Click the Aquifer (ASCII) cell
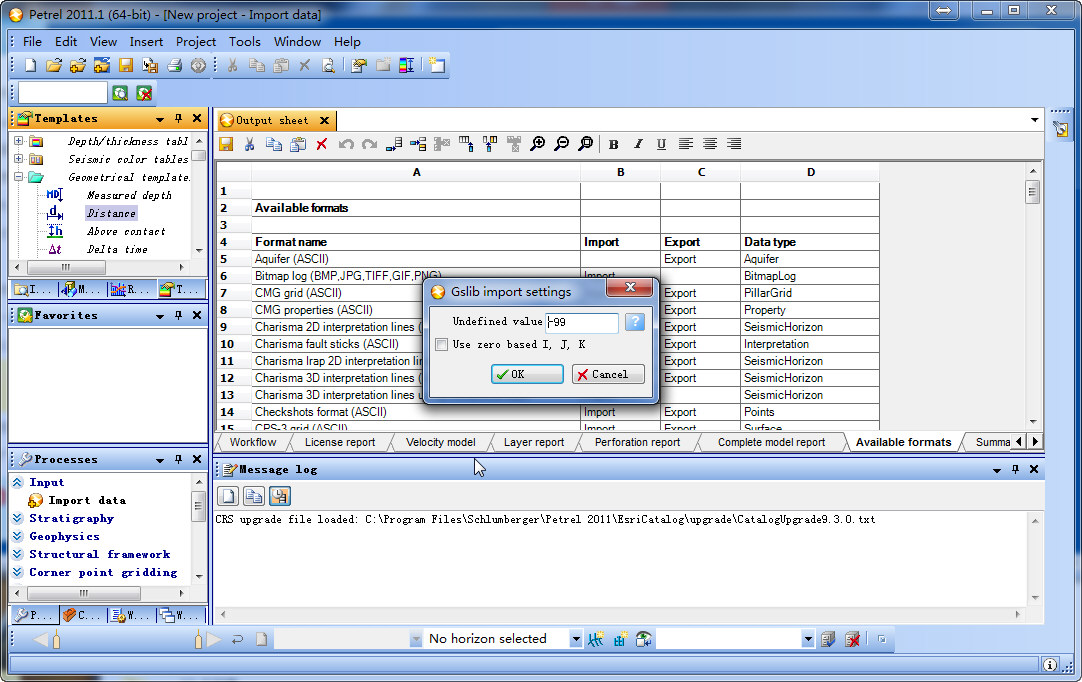This screenshot has width=1082, height=682. pyautogui.click(x=416, y=259)
